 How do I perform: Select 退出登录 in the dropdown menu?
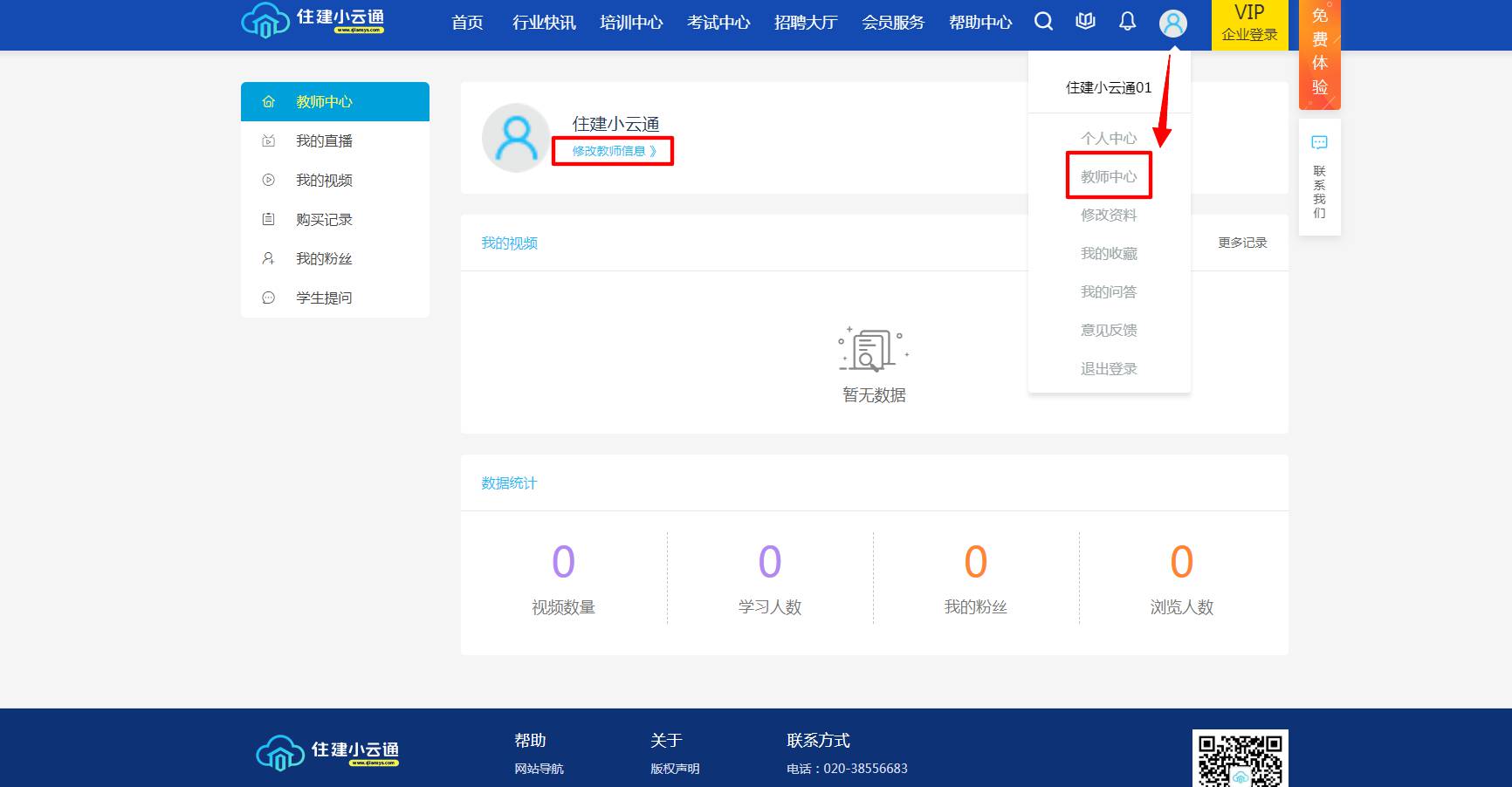1109,368
